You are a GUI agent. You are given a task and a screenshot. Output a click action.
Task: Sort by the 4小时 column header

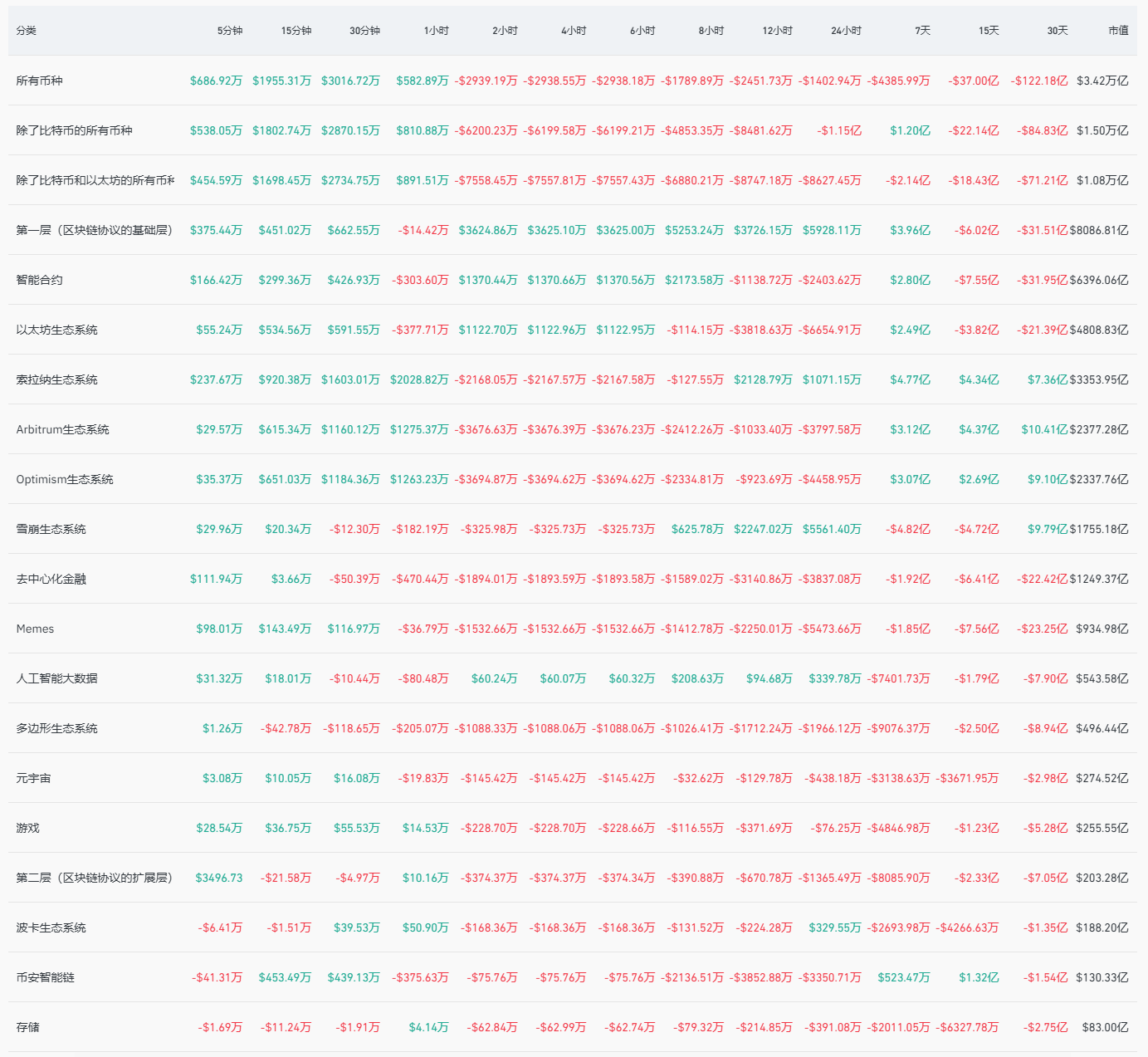(574, 31)
